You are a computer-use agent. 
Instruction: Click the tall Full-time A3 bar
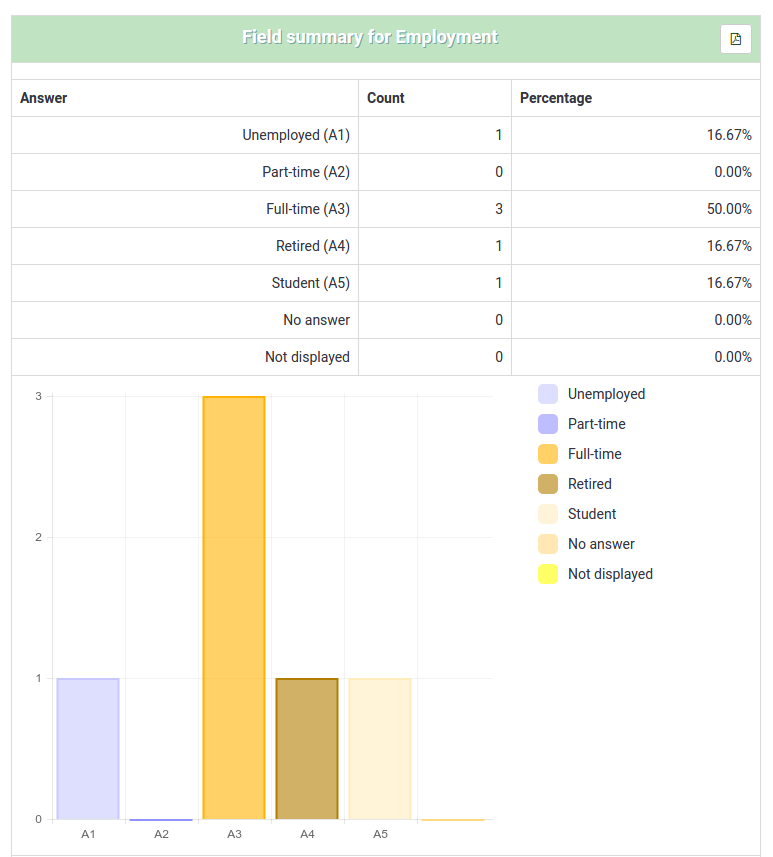234,607
